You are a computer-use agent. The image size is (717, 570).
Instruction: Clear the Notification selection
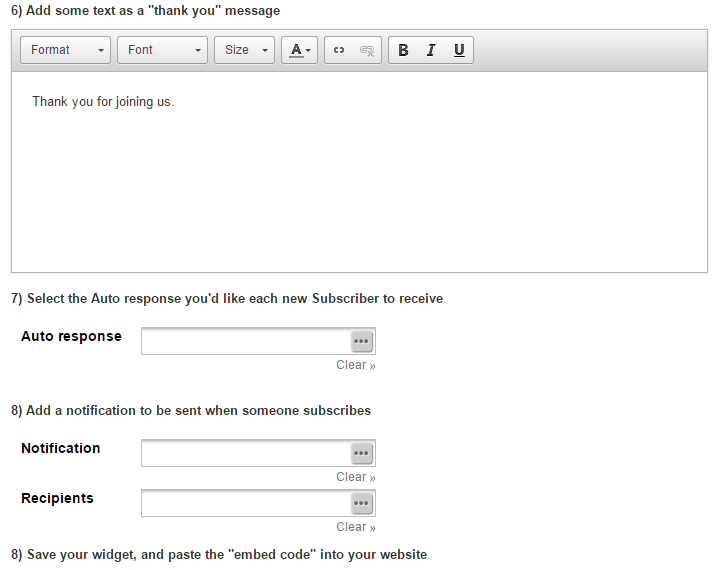pyautogui.click(x=355, y=477)
